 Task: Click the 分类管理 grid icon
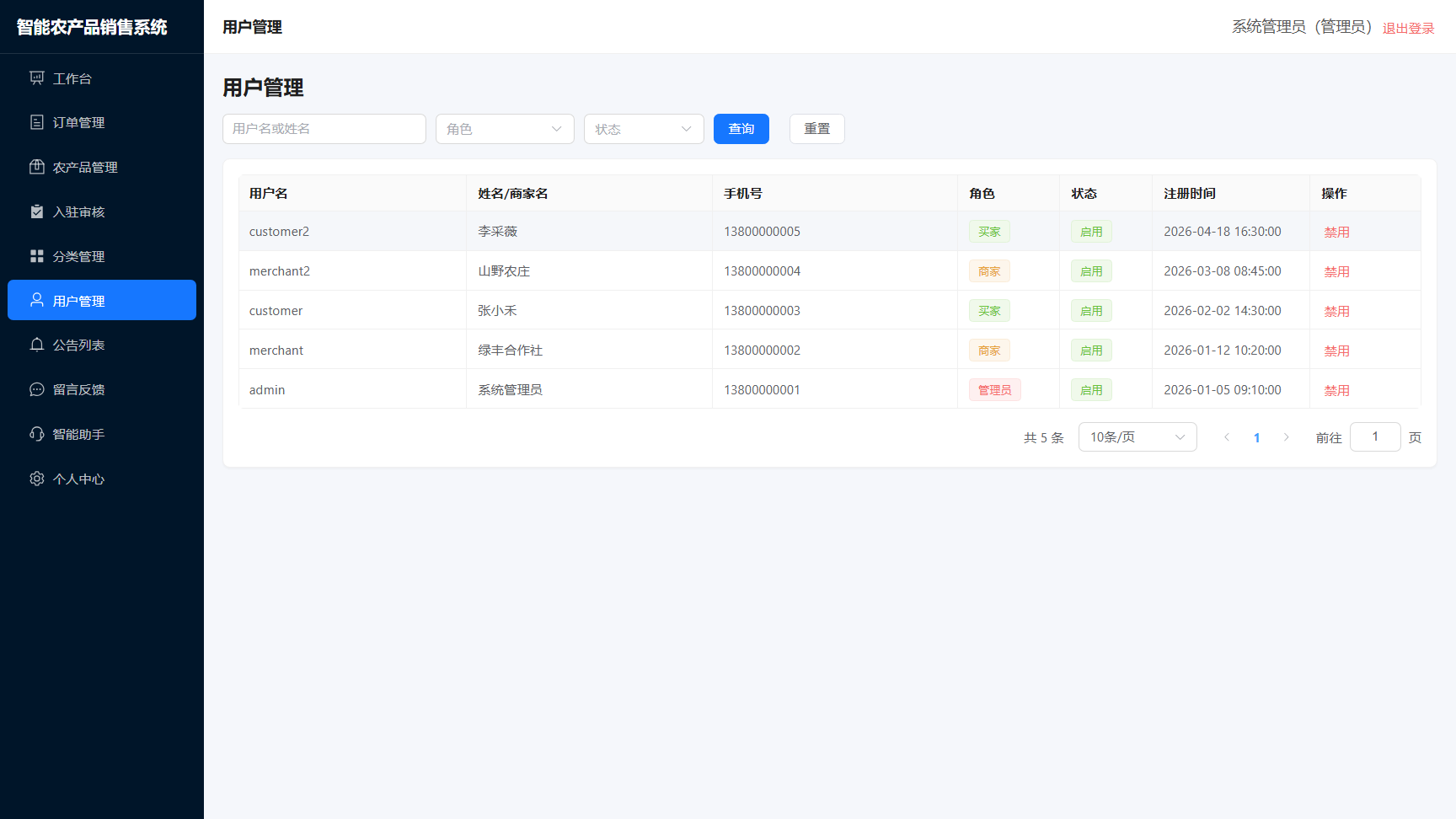pyautogui.click(x=37, y=256)
